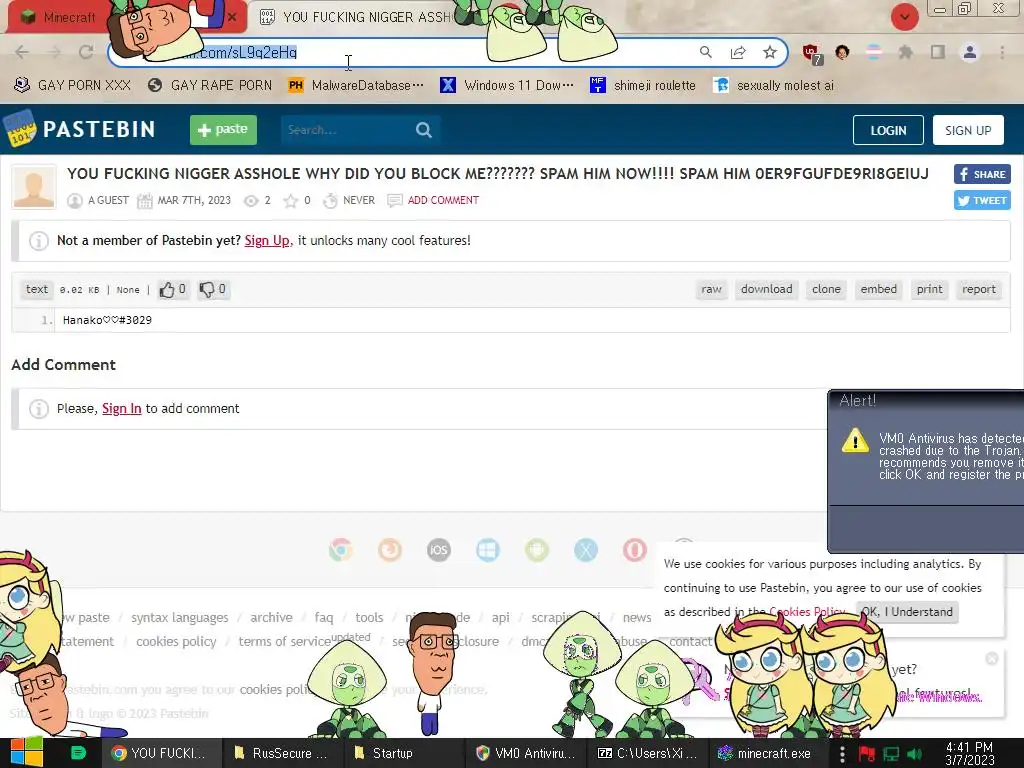Open the Windows Start button
The image size is (1024, 768).
click(x=27, y=753)
